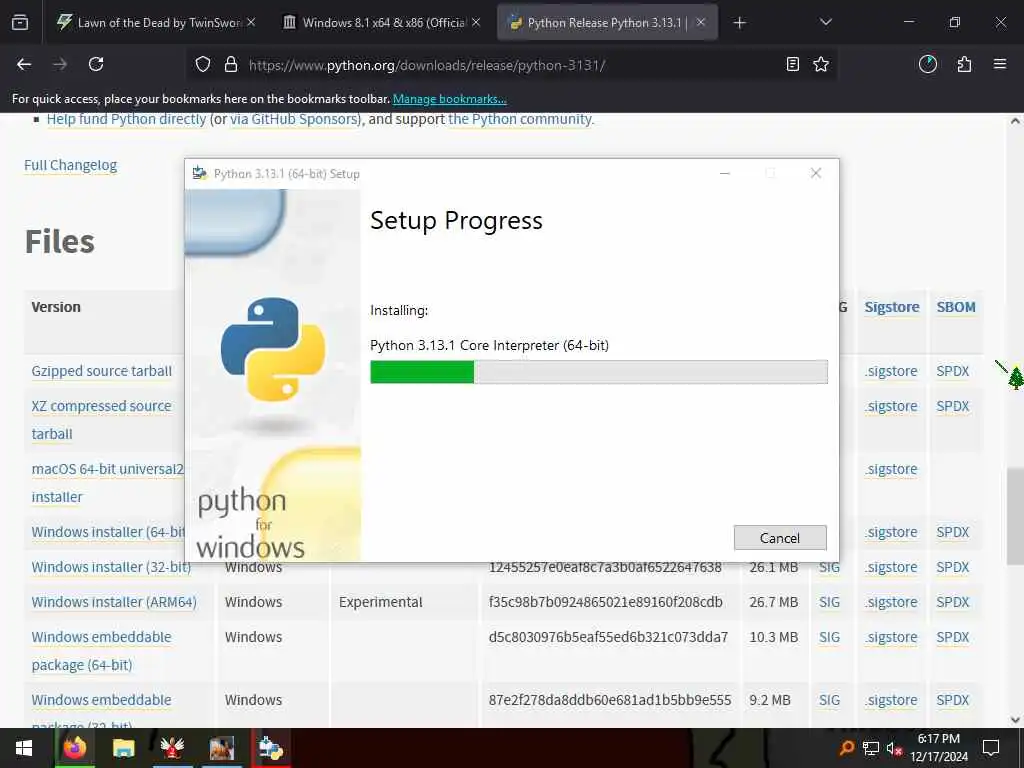This screenshot has width=1024, height=768.
Task: Open the SBOM column header link
Action: [956, 307]
